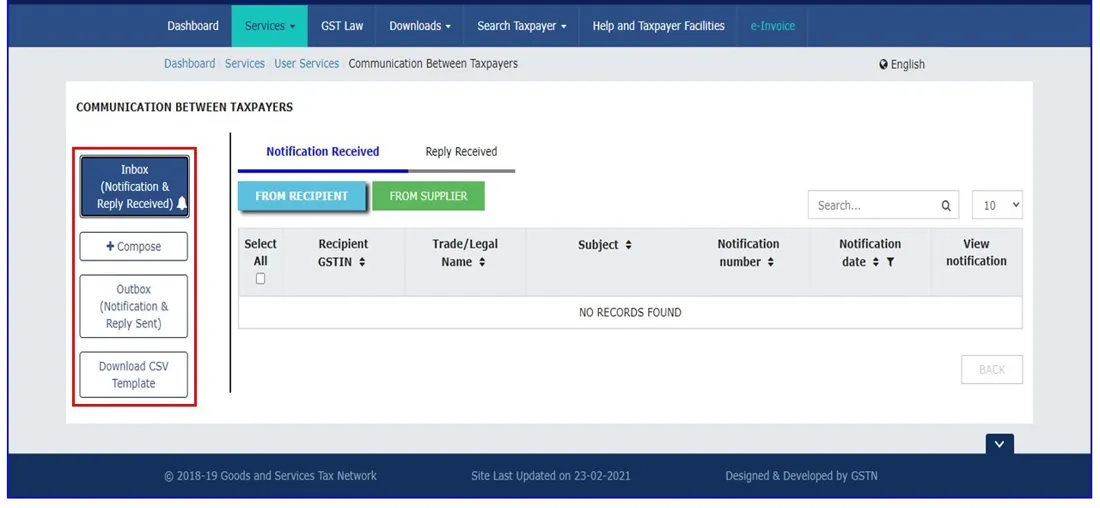Sort by Trade/Legal Name arrows
1100x508 pixels.
(x=483, y=262)
